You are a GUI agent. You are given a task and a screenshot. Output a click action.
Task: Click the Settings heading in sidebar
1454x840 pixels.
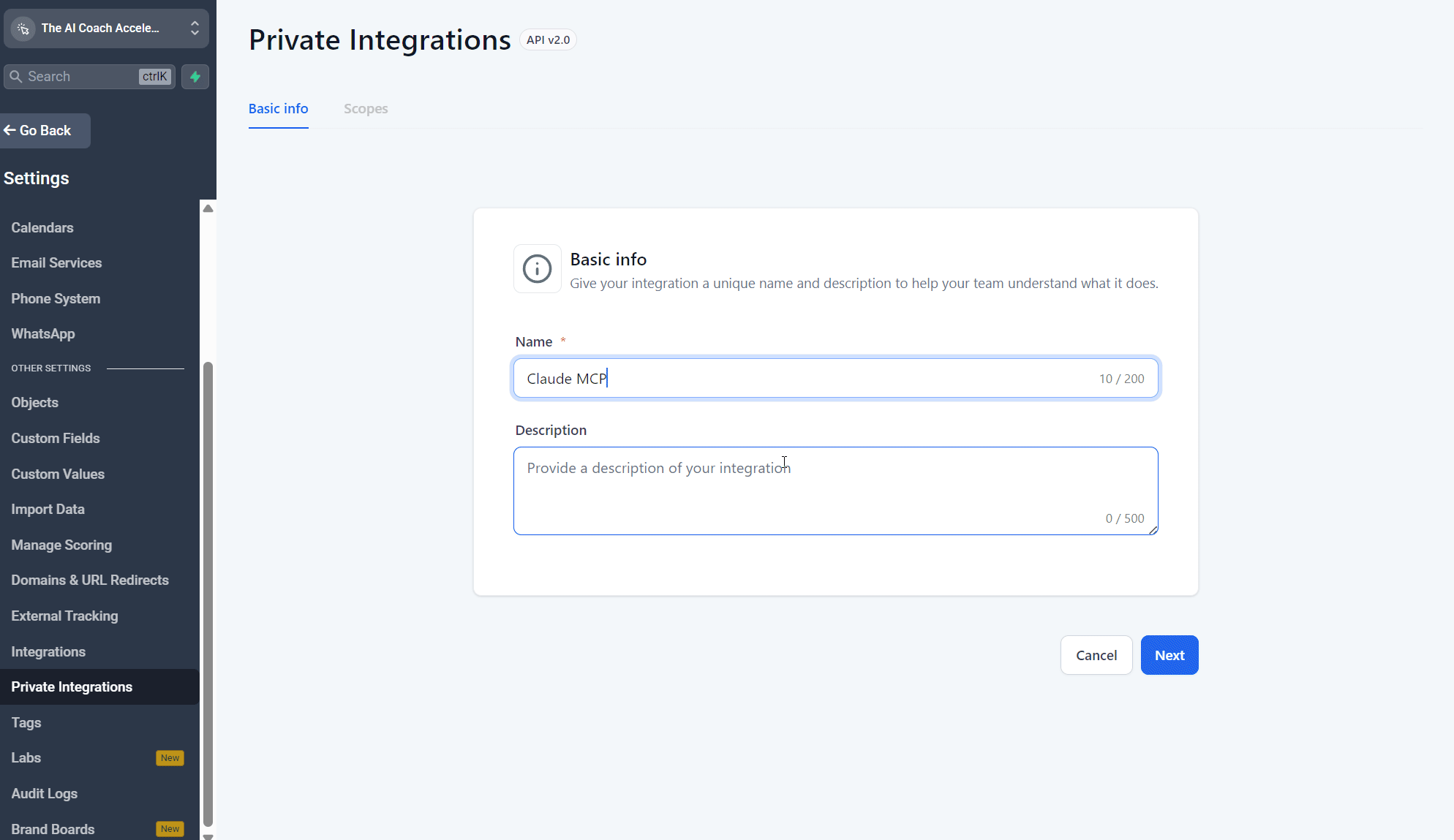(37, 178)
